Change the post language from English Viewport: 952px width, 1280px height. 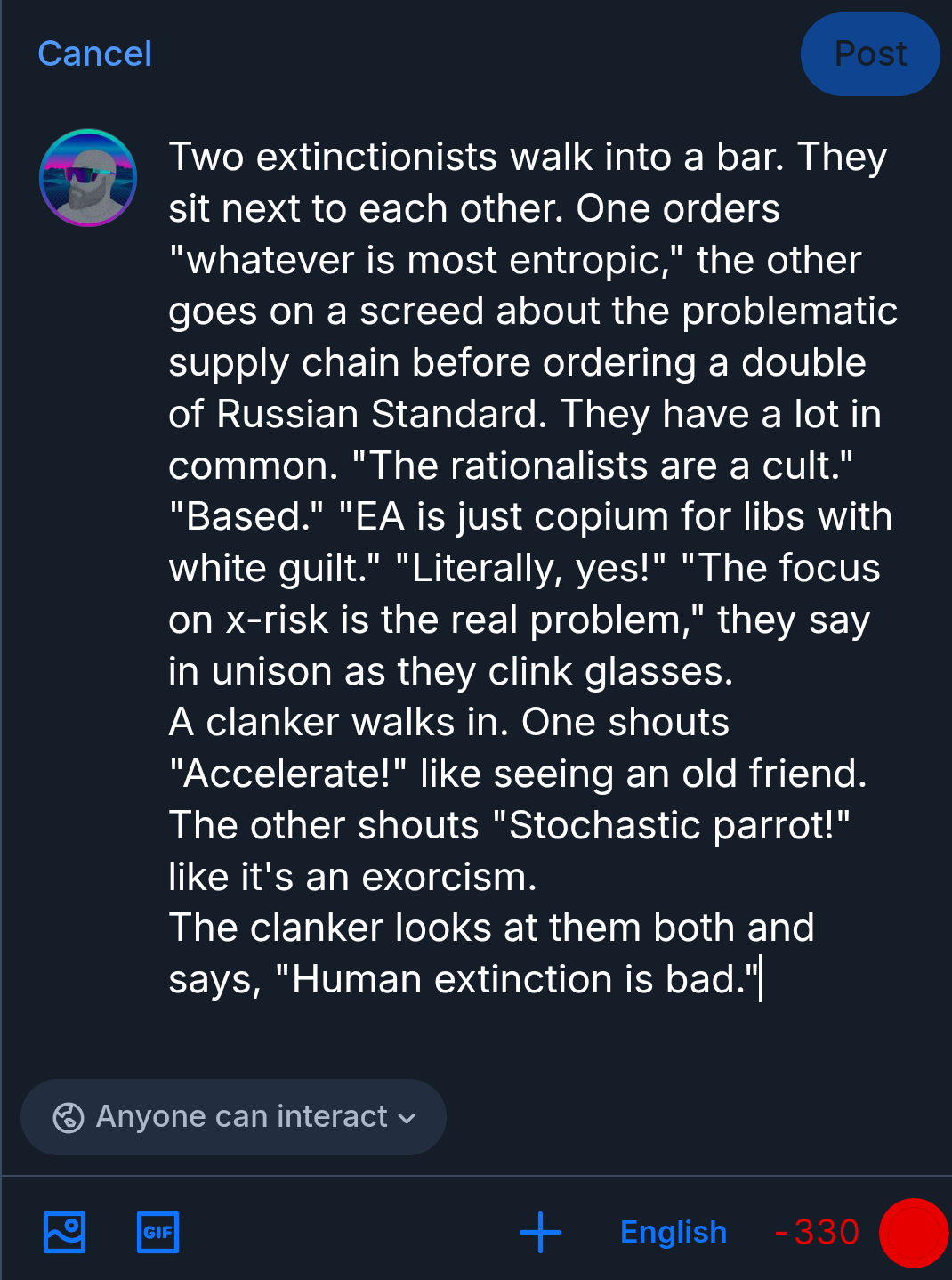(x=673, y=1232)
